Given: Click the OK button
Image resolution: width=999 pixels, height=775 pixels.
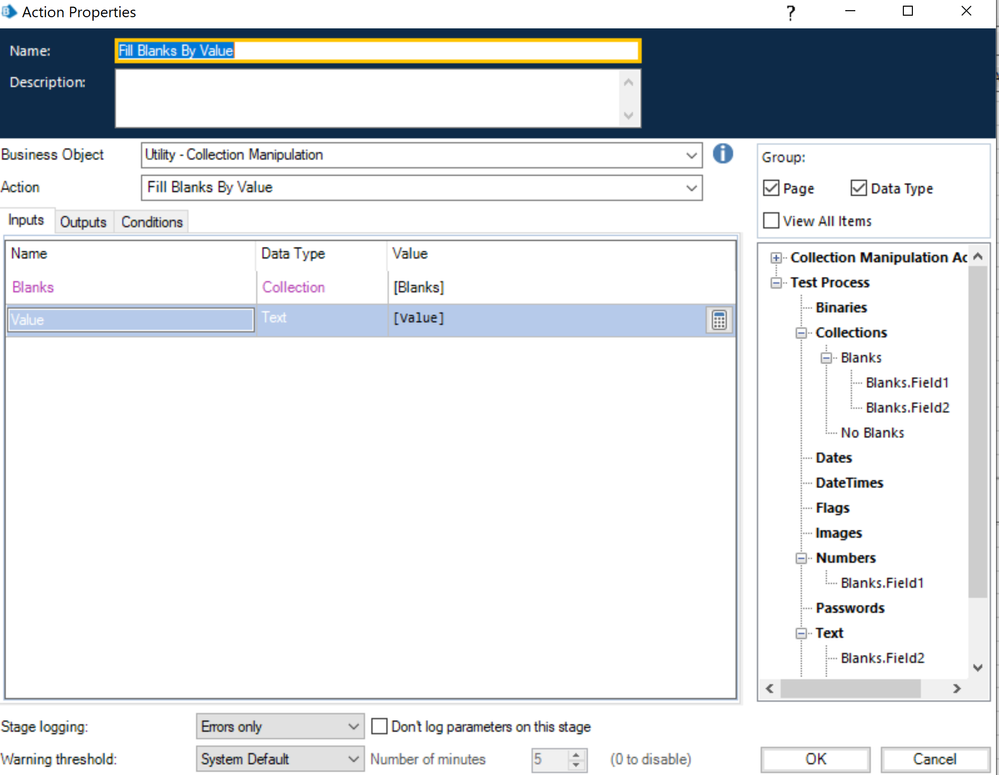Looking at the screenshot, I should click(815, 759).
